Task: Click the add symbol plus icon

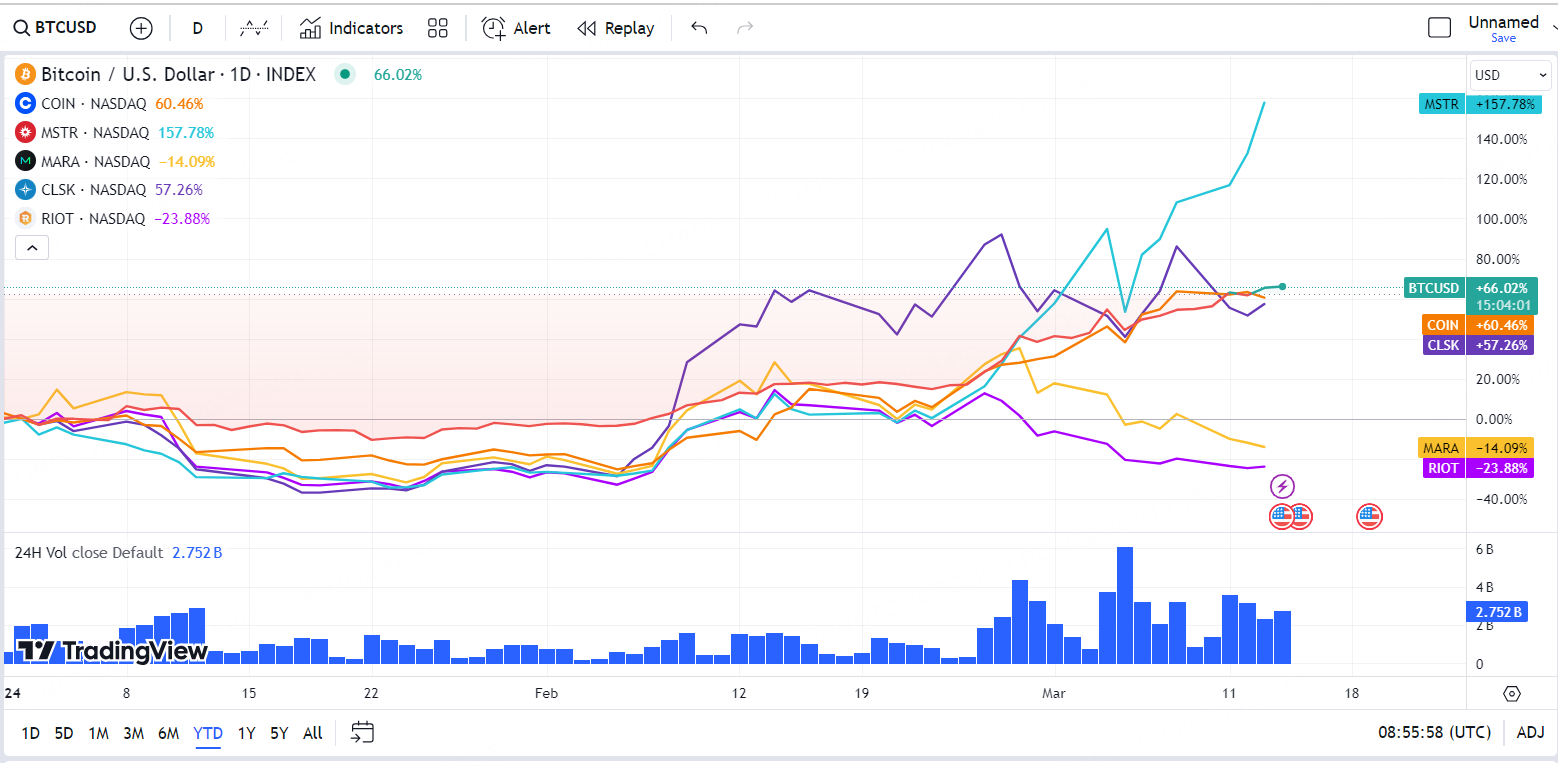Action: click(141, 28)
